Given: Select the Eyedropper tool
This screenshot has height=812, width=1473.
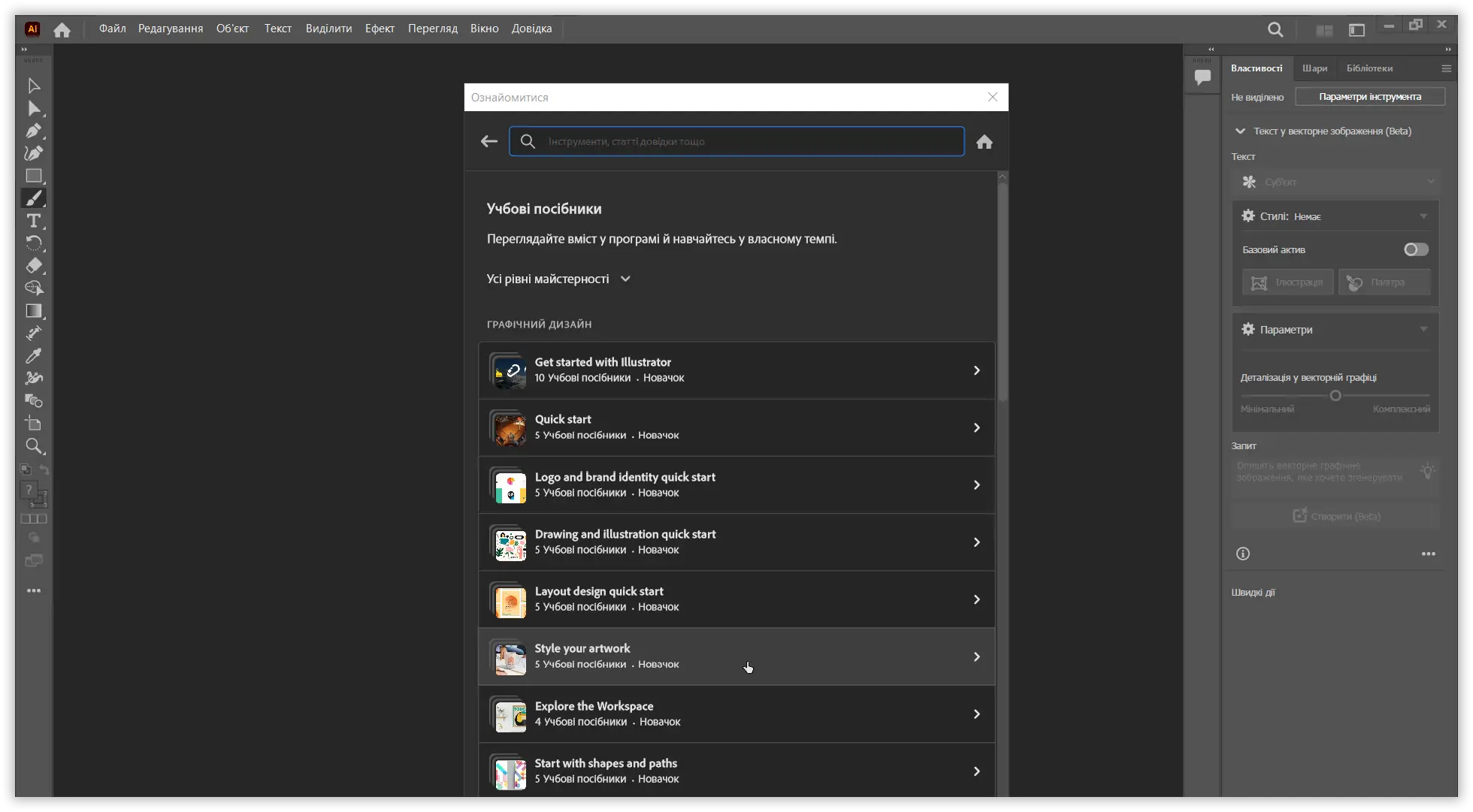Looking at the screenshot, I should click(x=33, y=356).
